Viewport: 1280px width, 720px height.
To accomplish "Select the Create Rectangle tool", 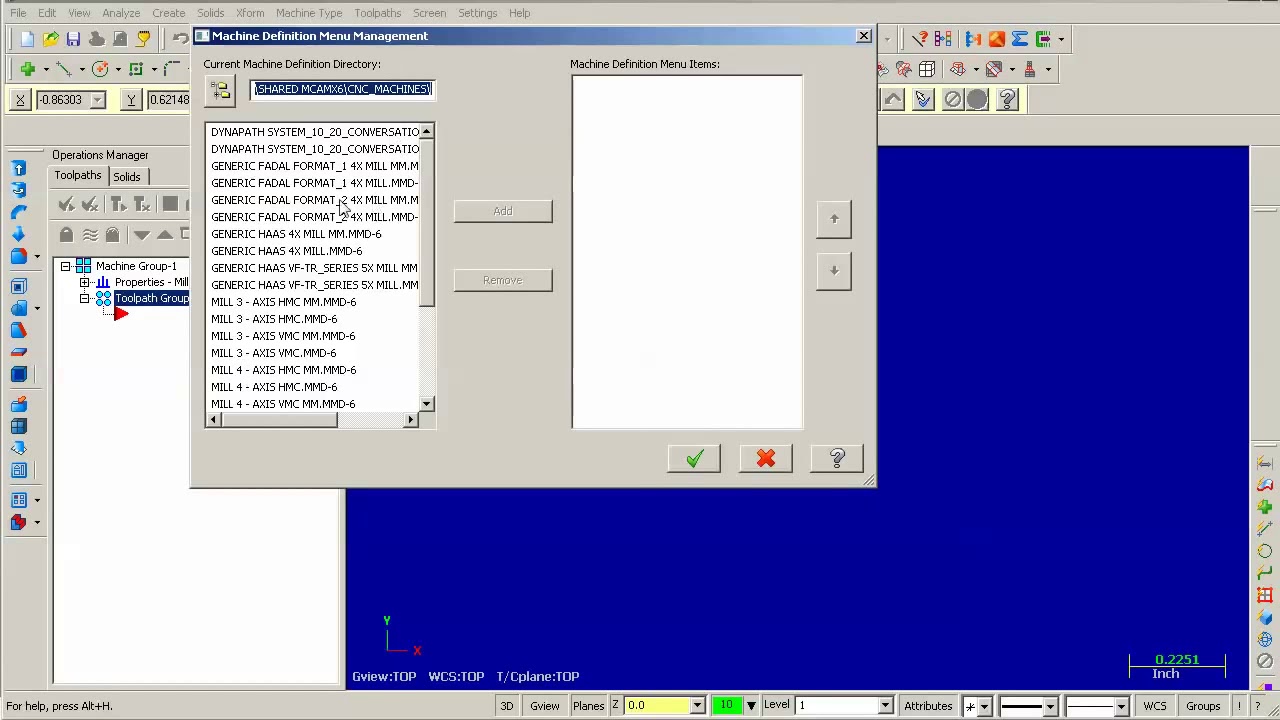I will click(136, 69).
